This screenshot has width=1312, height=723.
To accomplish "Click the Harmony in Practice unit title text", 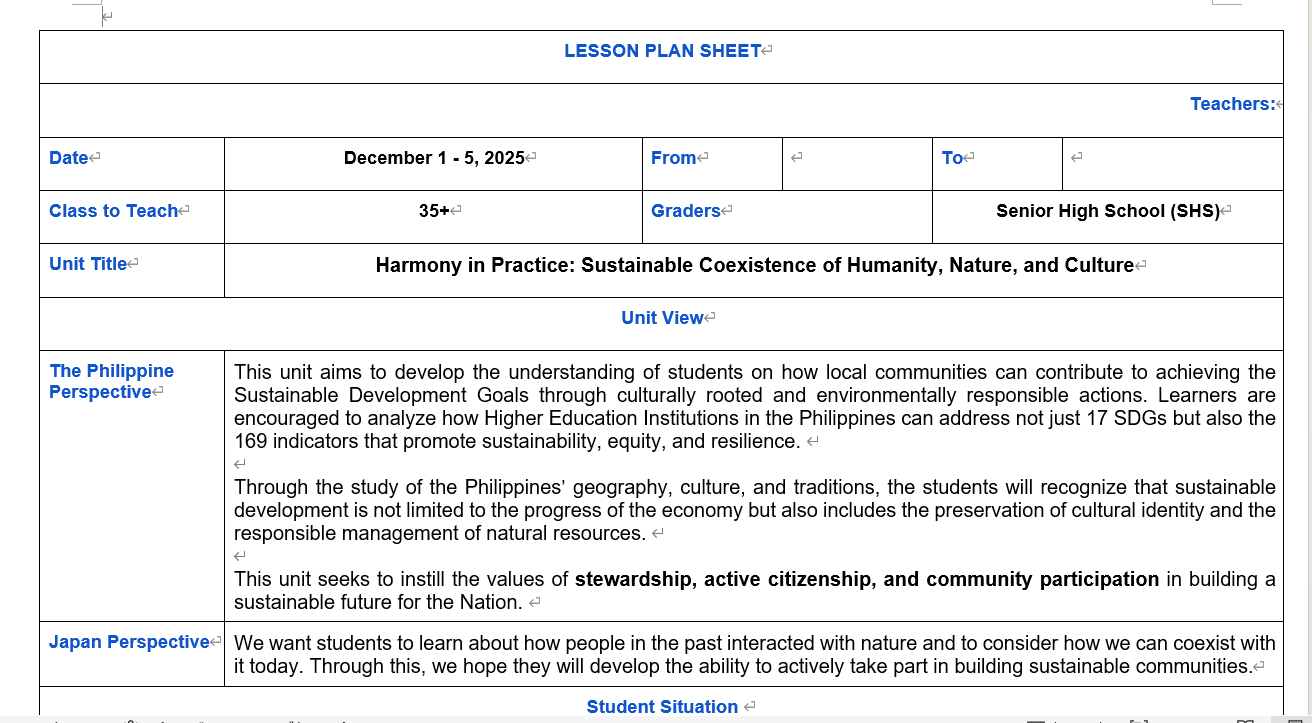I will point(754,265).
